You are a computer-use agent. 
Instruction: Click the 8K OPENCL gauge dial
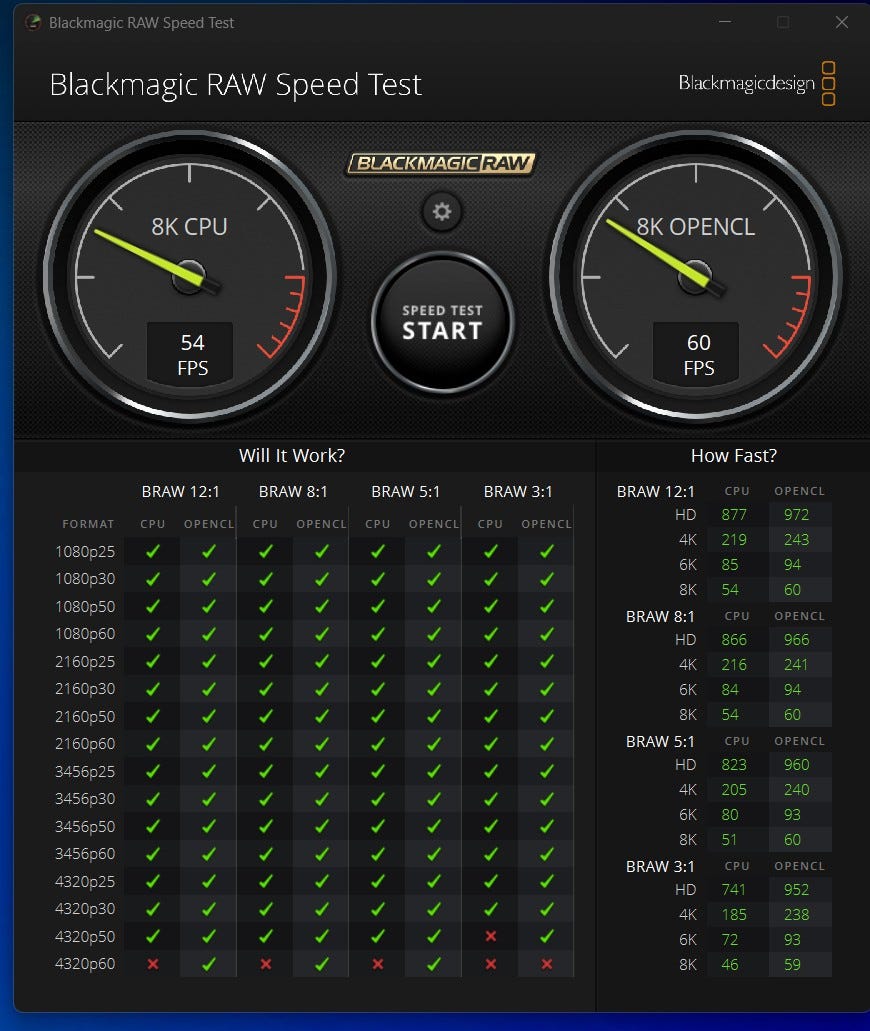pos(696,276)
